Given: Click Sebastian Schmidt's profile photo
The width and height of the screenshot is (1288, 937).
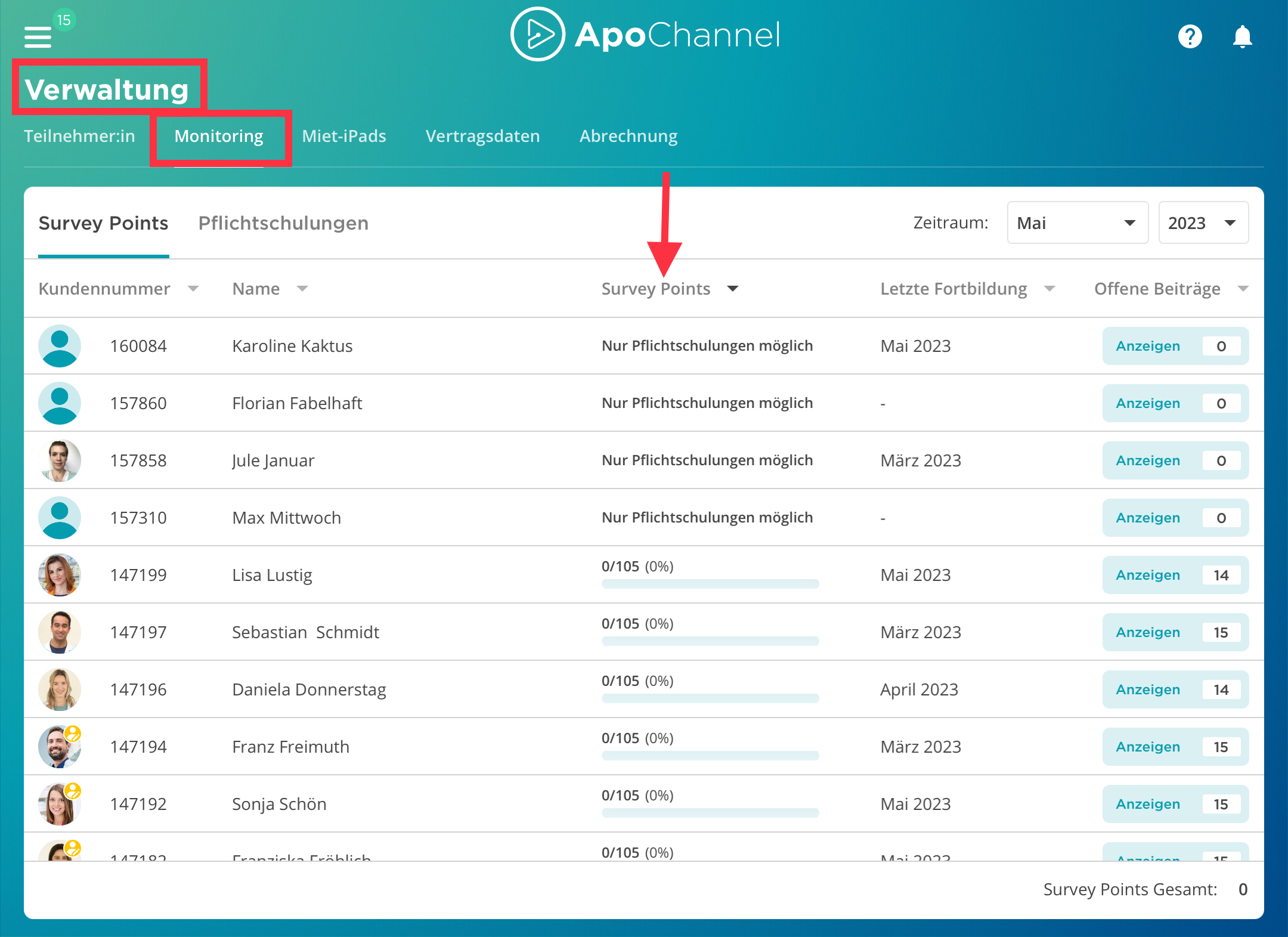Looking at the screenshot, I should coord(60,632).
